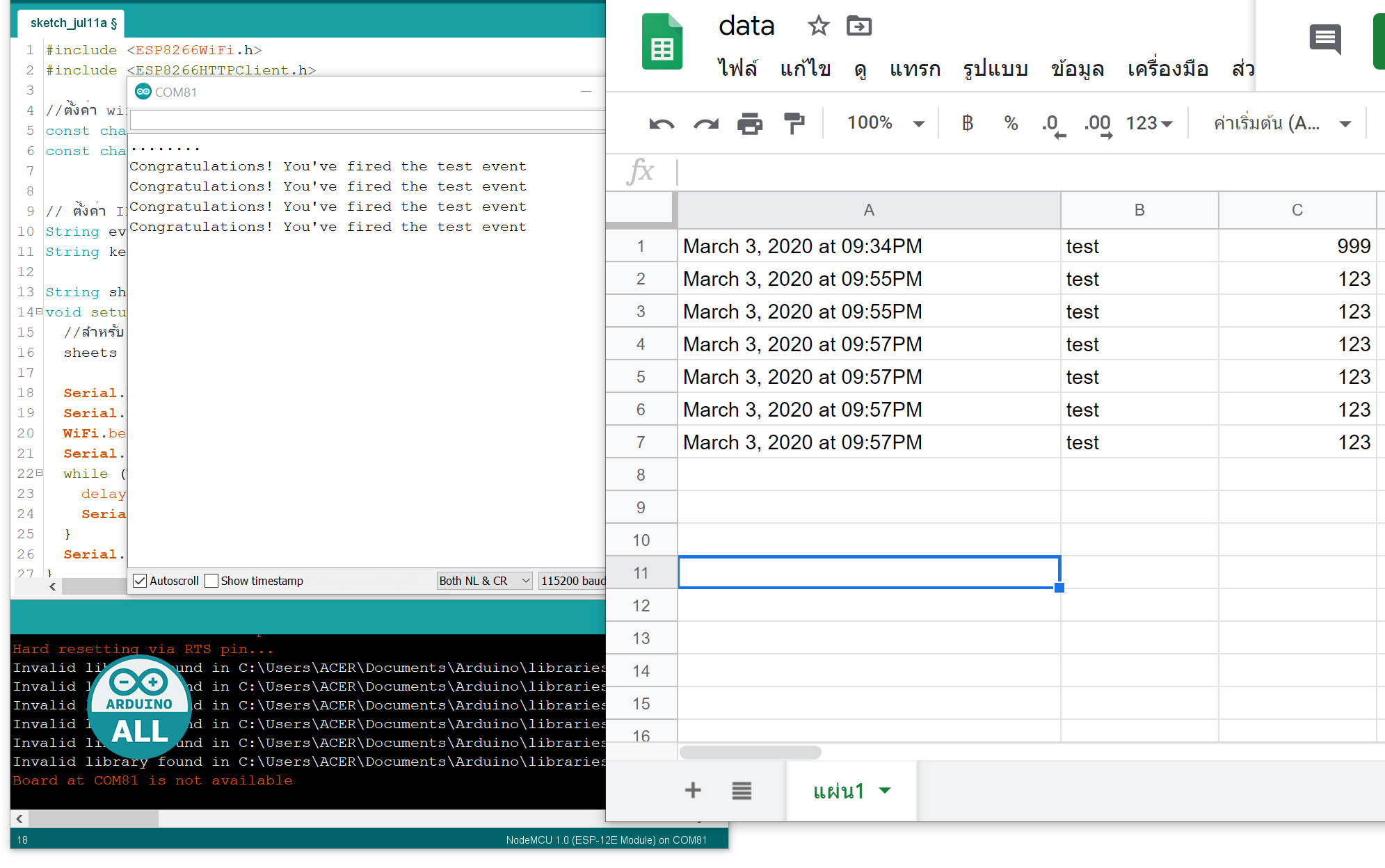
Task: Select column B header
Action: point(1139,209)
